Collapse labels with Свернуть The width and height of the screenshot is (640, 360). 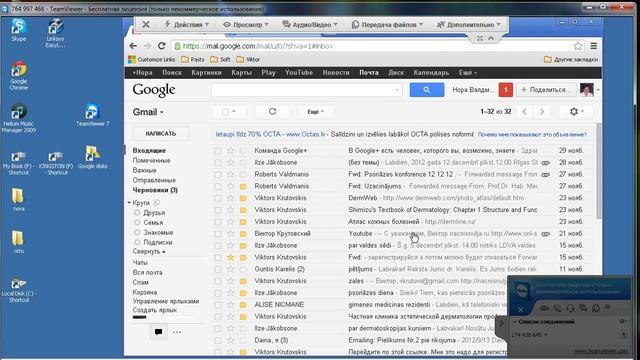(x=149, y=251)
